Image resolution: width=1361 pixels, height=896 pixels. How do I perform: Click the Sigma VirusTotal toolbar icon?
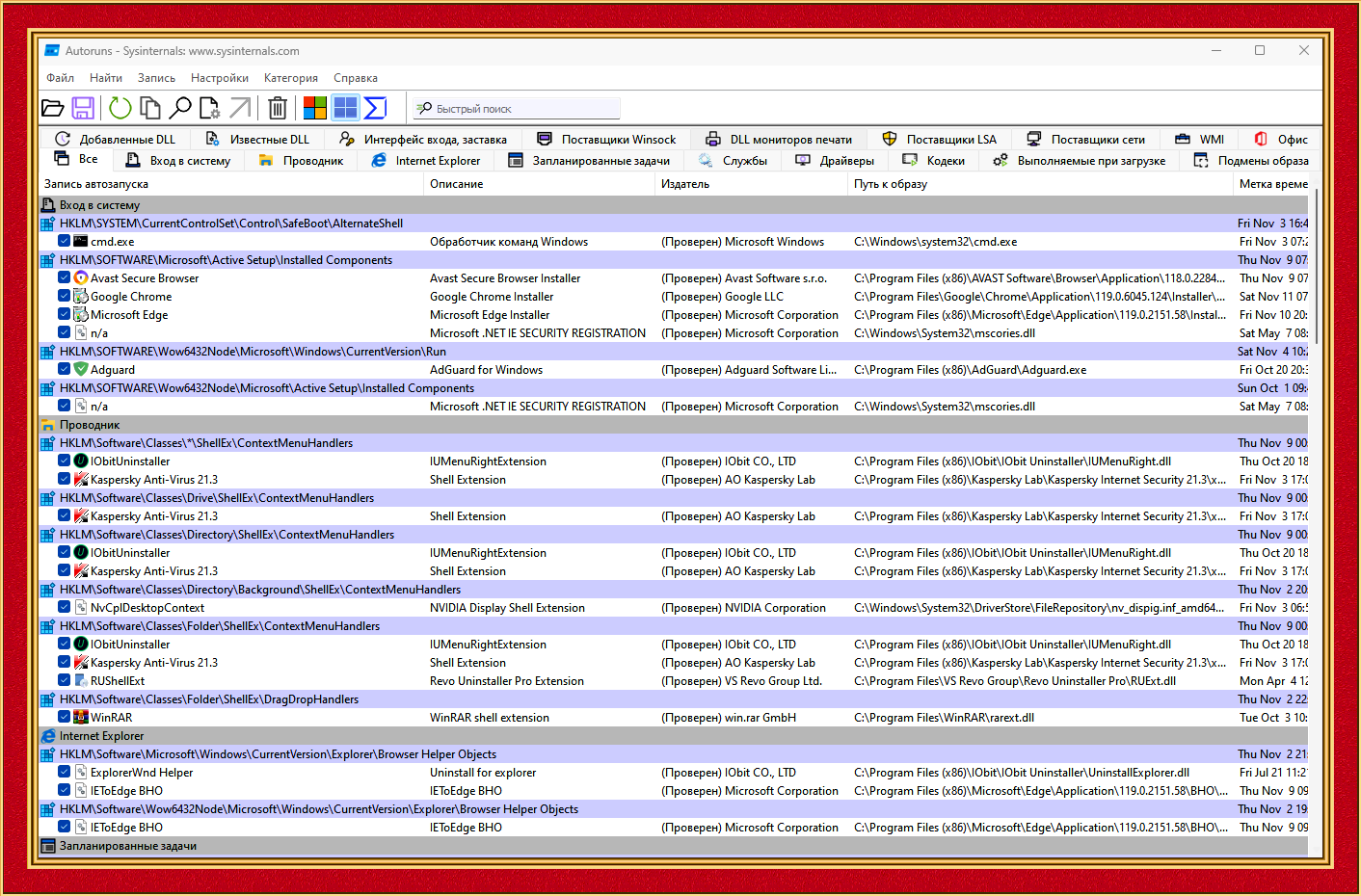[x=376, y=108]
